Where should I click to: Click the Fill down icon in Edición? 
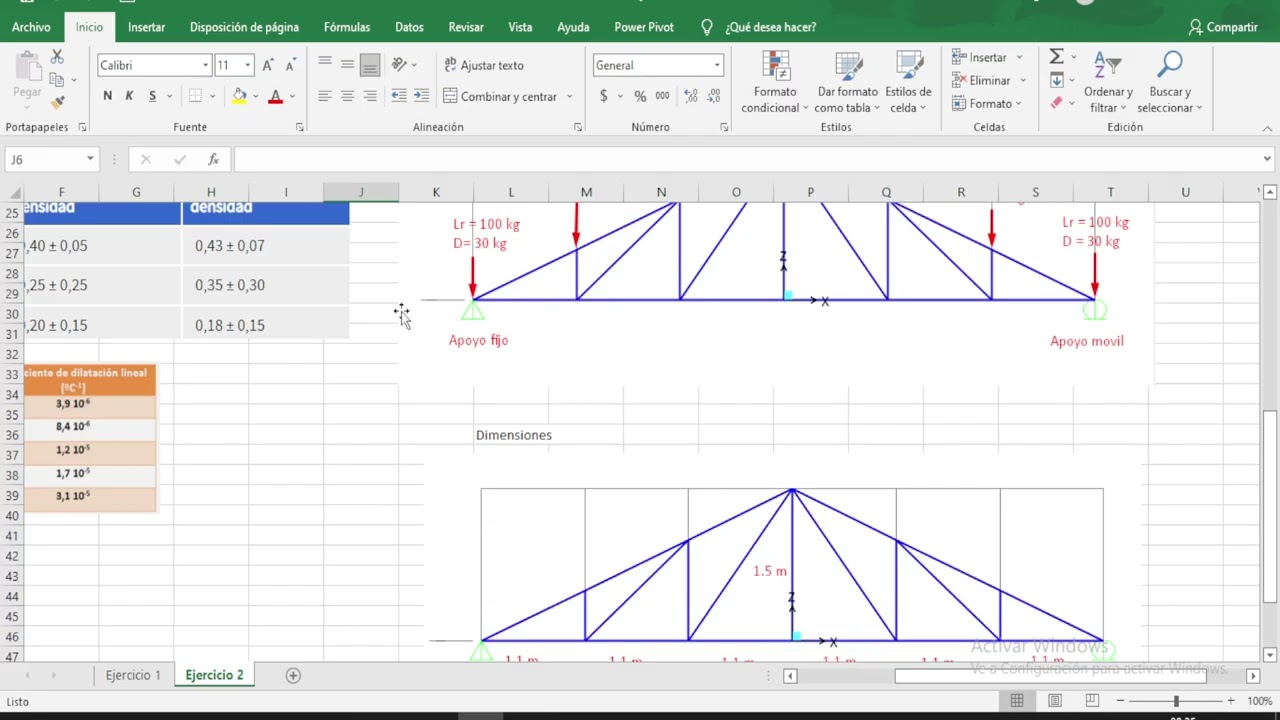click(1057, 80)
